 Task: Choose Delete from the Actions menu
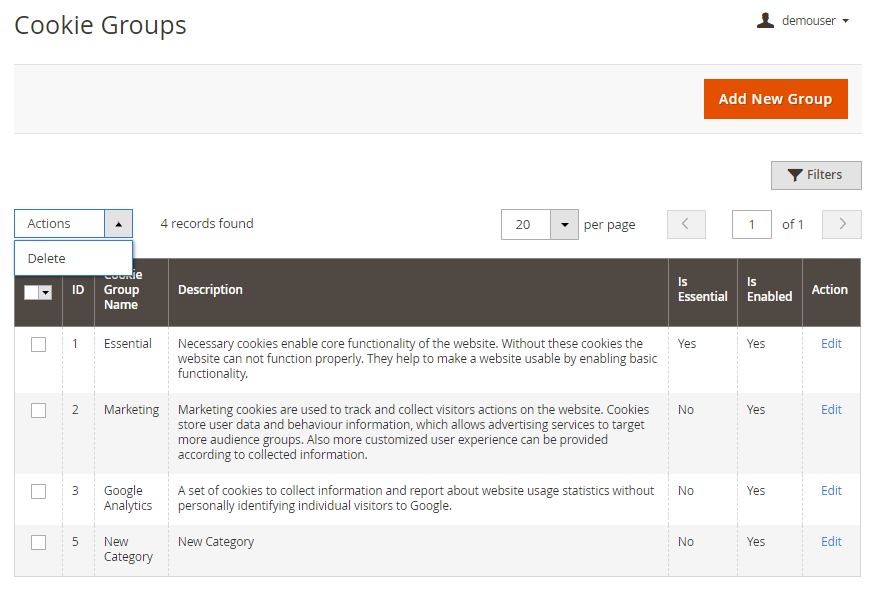click(47, 258)
